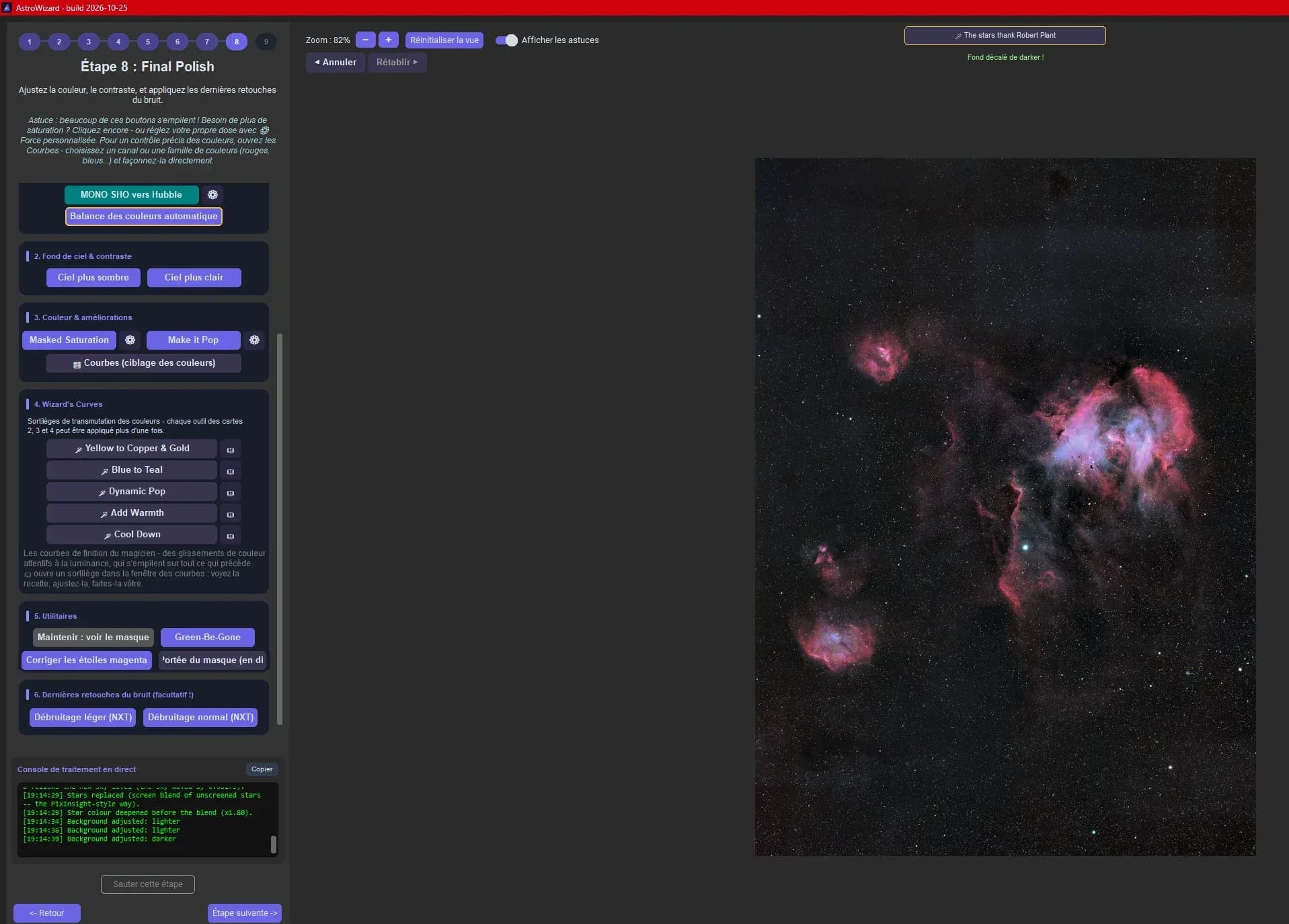Apply Débruitage léger (NXT)
The image size is (1289, 924).
click(83, 718)
